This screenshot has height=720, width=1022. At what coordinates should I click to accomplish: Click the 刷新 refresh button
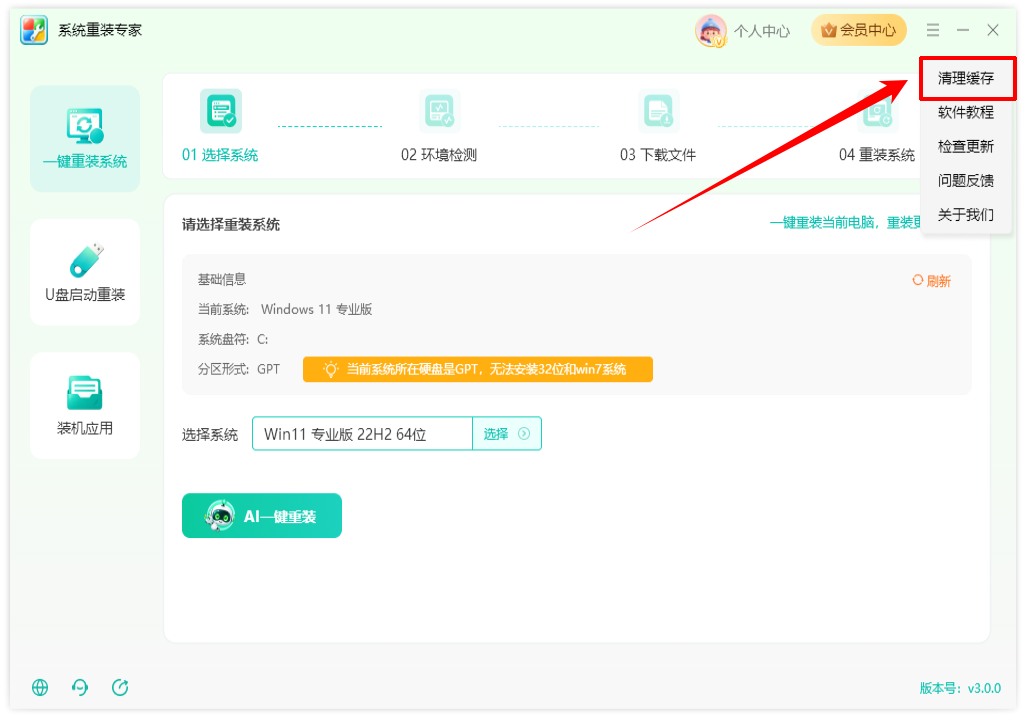coord(931,281)
